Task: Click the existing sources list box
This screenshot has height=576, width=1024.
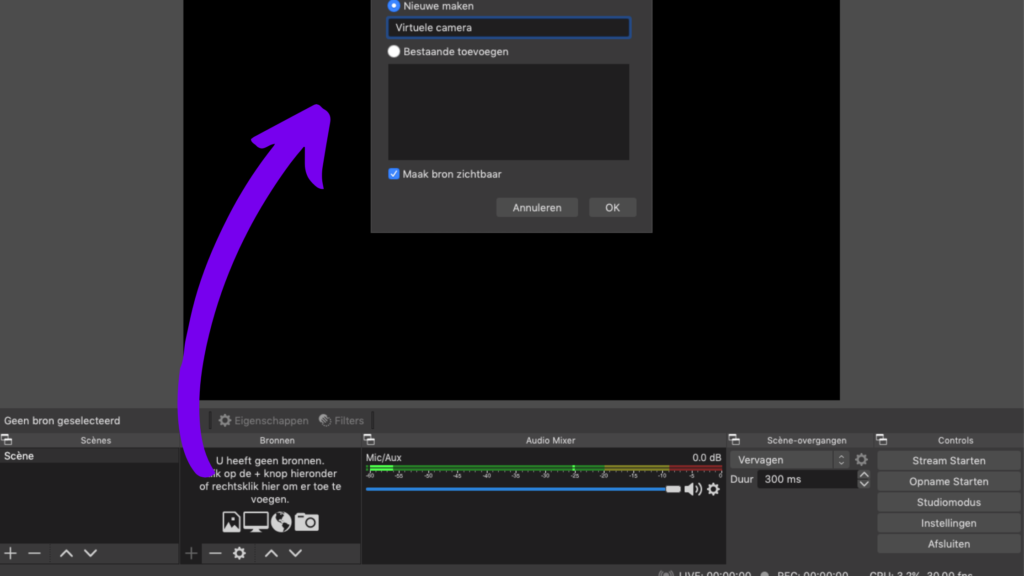Action: point(509,112)
